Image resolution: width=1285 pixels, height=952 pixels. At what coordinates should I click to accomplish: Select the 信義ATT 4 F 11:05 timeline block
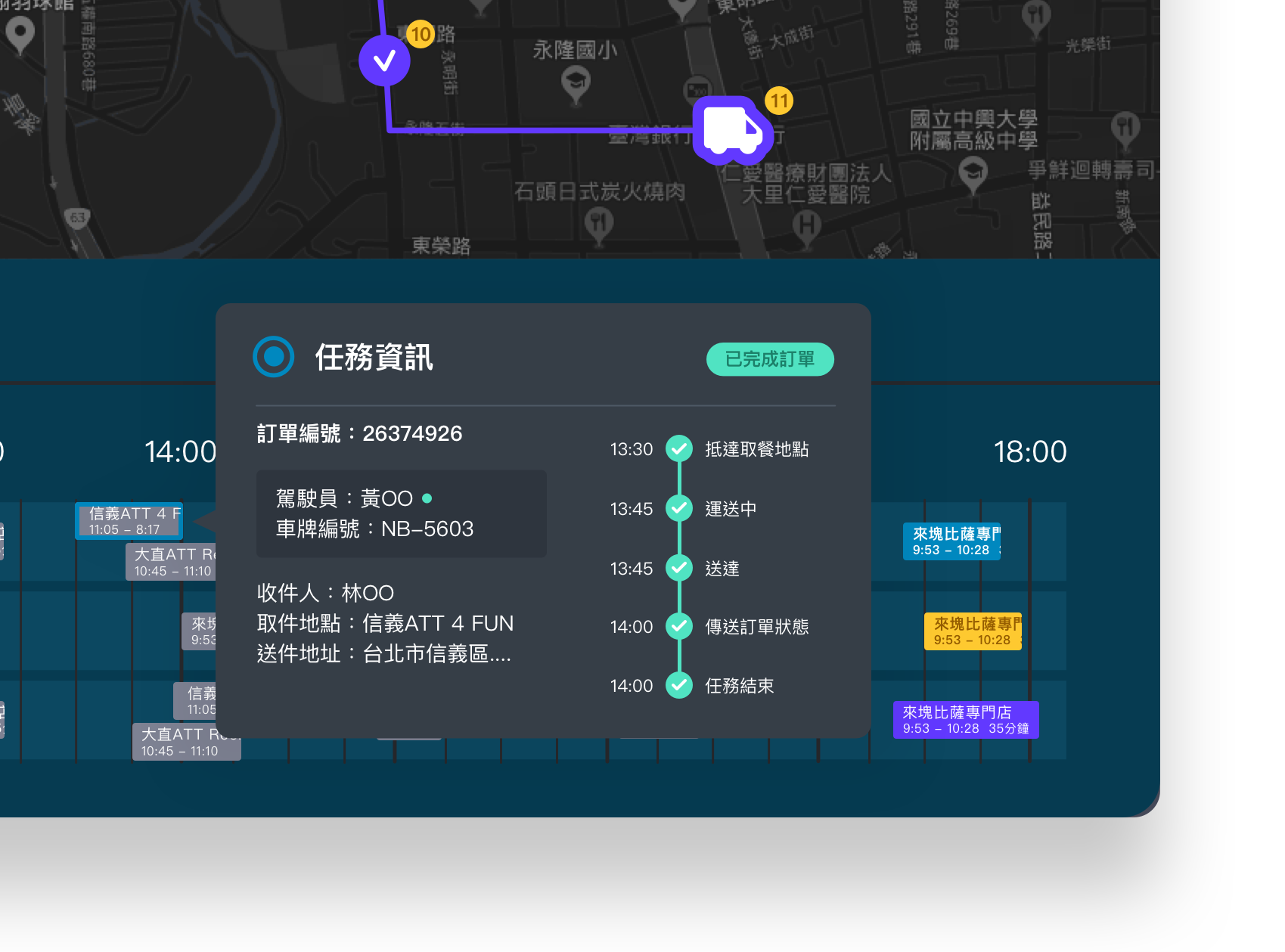(129, 521)
